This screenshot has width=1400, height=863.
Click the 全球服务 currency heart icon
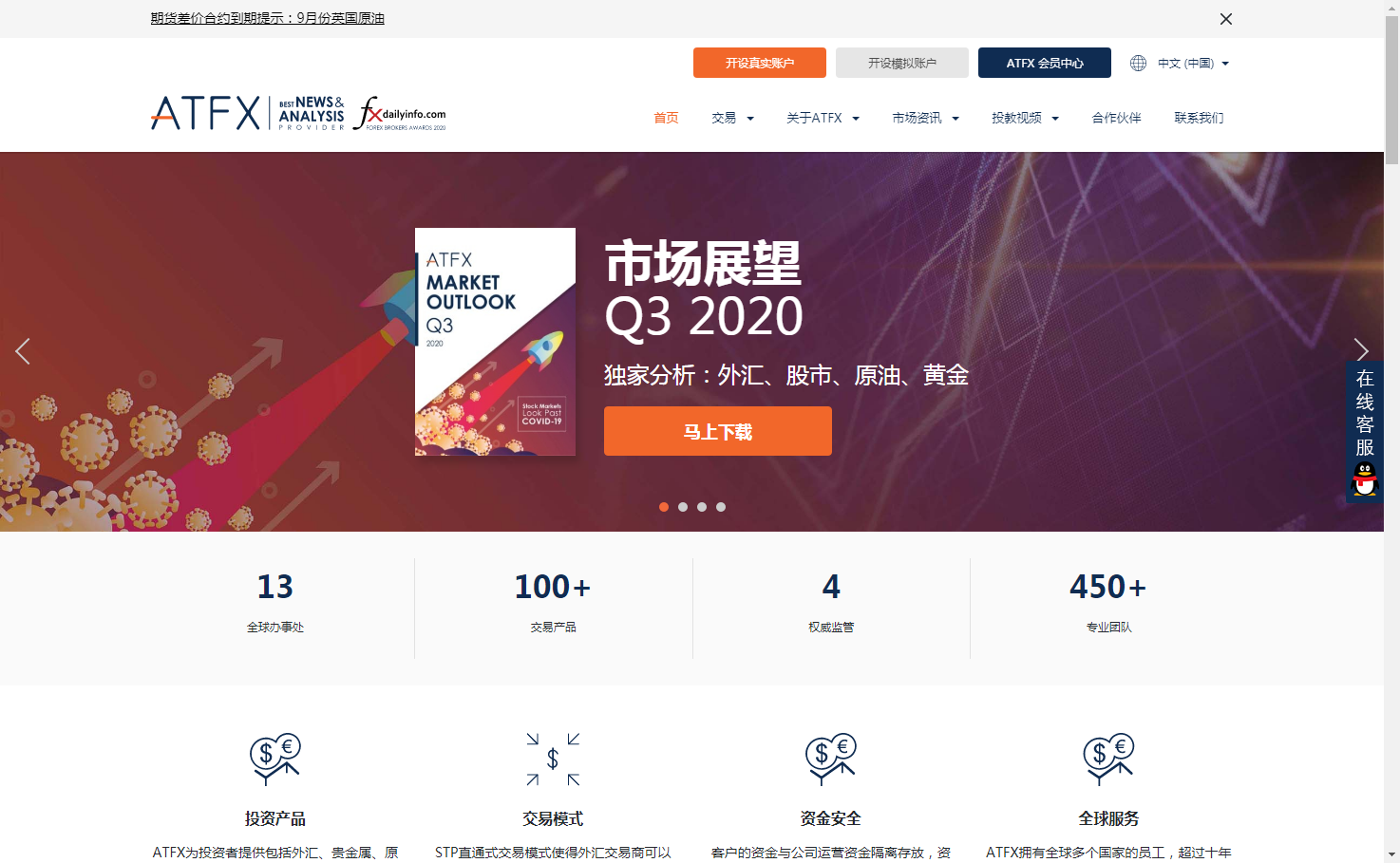coord(1108,759)
